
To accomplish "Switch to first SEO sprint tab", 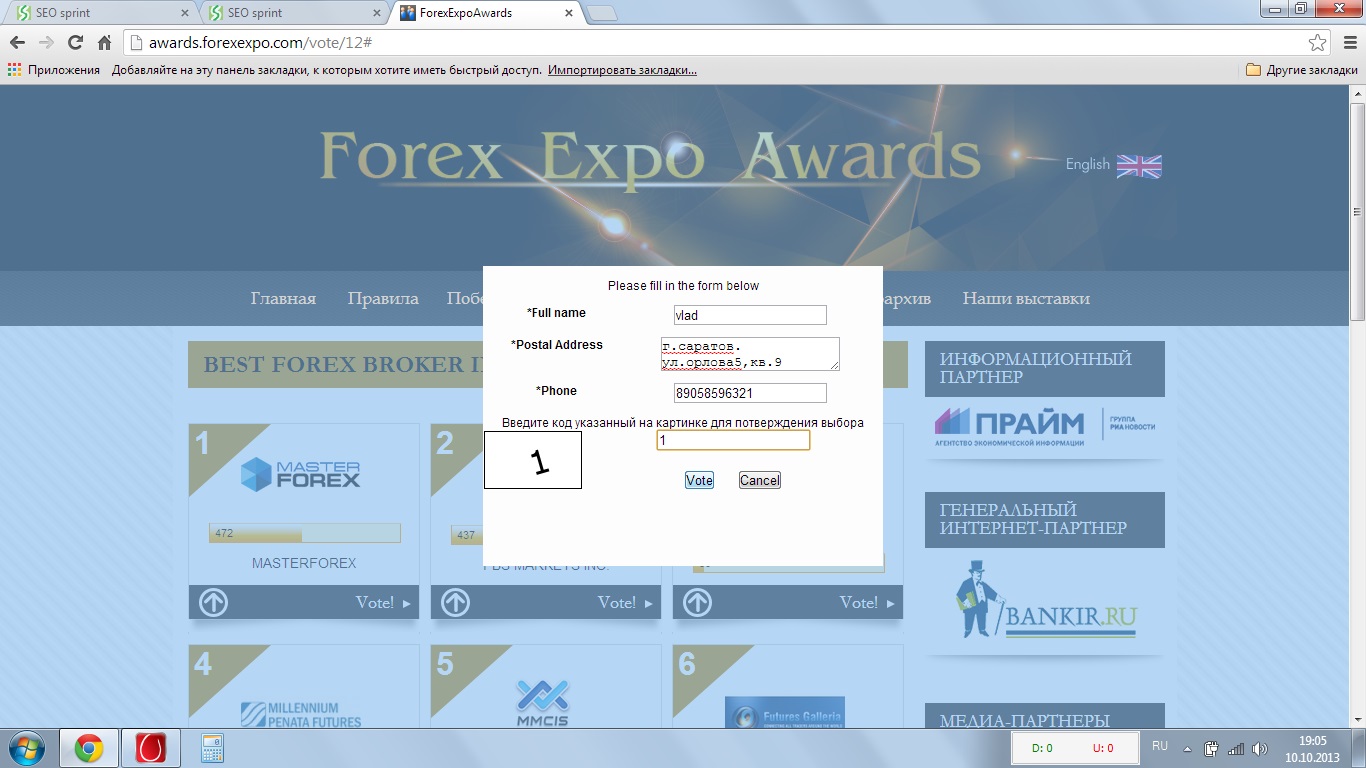I will coord(98,13).
